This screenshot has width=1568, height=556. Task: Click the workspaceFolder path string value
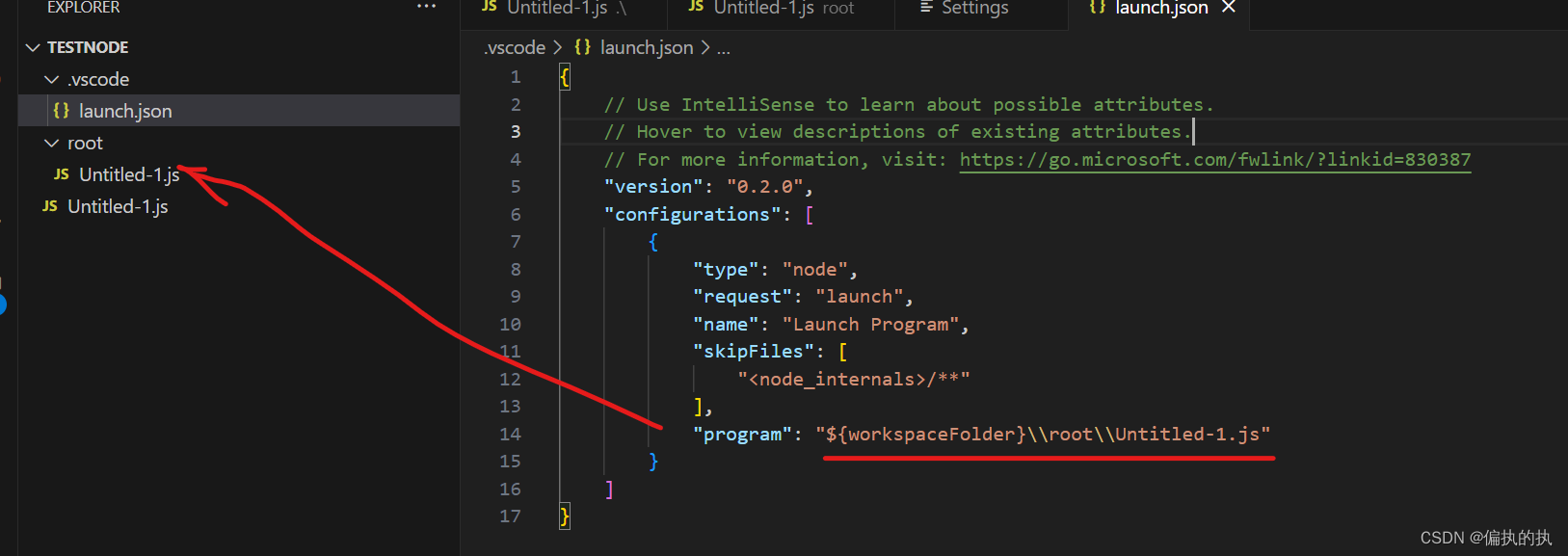coord(1043,434)
